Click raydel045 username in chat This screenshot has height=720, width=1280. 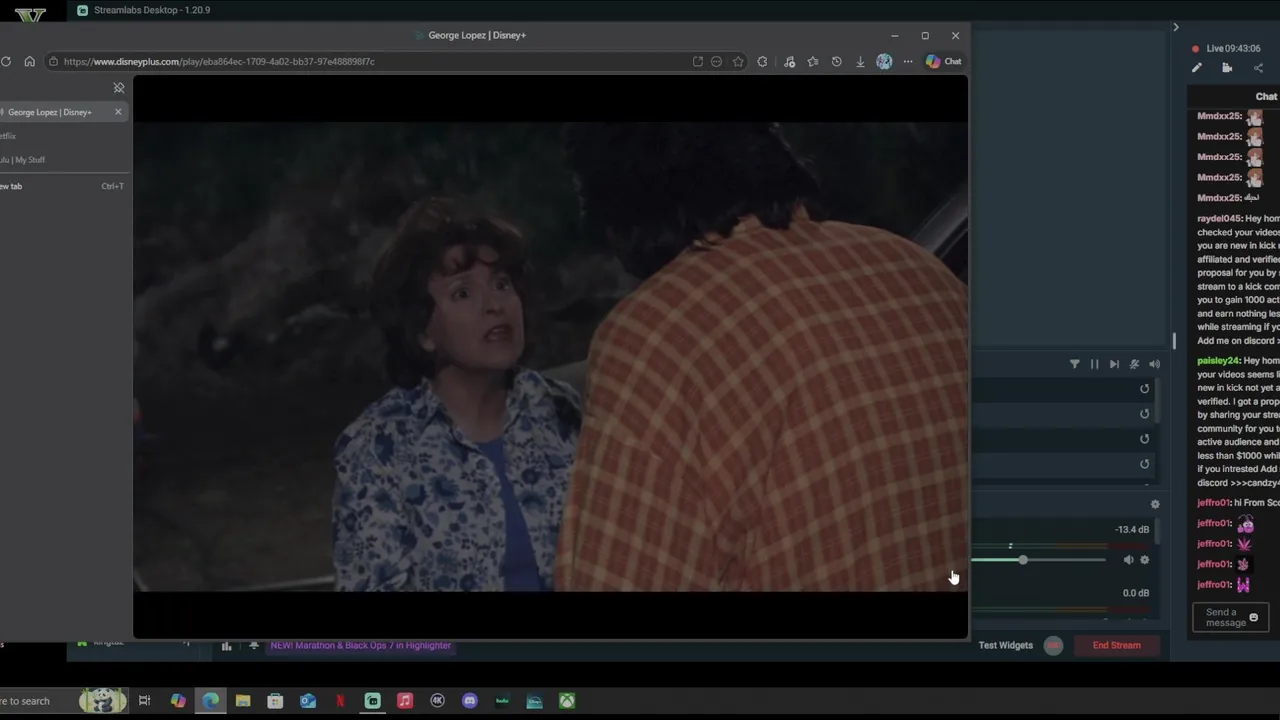point(1218,219)
